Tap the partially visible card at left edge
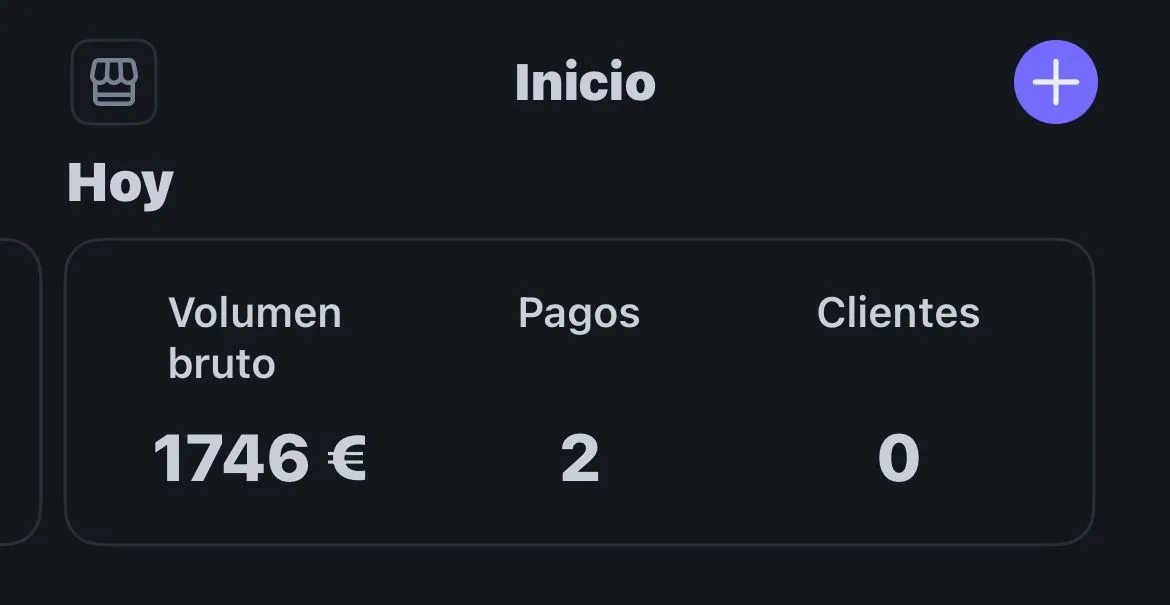Screen dimensions: 1170x605 [20, 392]
